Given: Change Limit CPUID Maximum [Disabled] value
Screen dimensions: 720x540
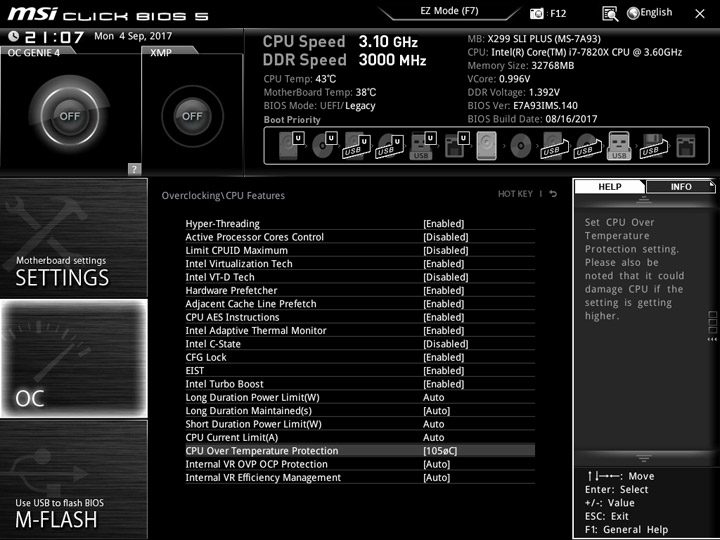Looking at the screenshot, I should point(445,250).
